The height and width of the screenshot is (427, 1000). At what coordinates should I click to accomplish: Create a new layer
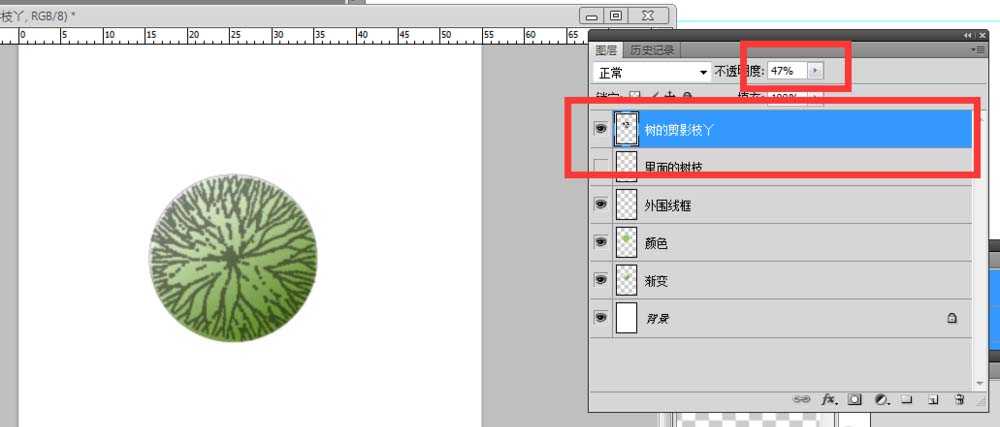(933, 400)
